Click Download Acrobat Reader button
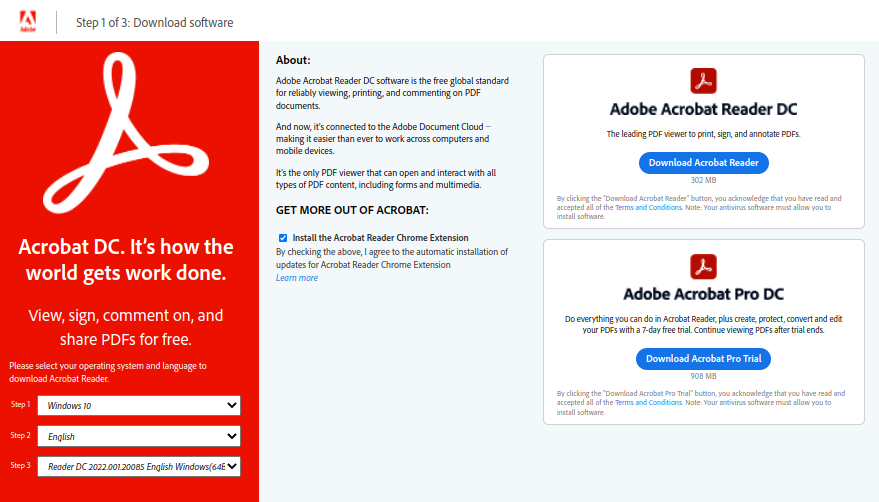Image resolution: width=879 pixels, height=502 pixels. tap(704, 163)
